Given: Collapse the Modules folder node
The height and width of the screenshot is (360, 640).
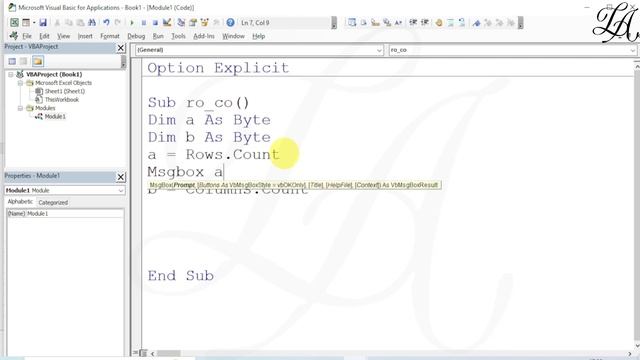Looking at the screenshot, I should click(20, 108).
